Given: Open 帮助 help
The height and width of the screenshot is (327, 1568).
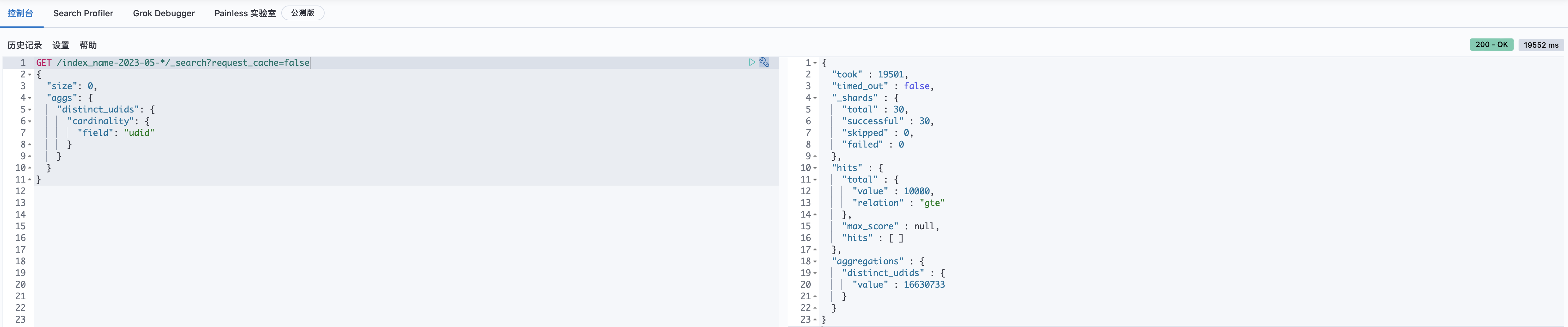Looking at the screenshot, I should 88,45.
